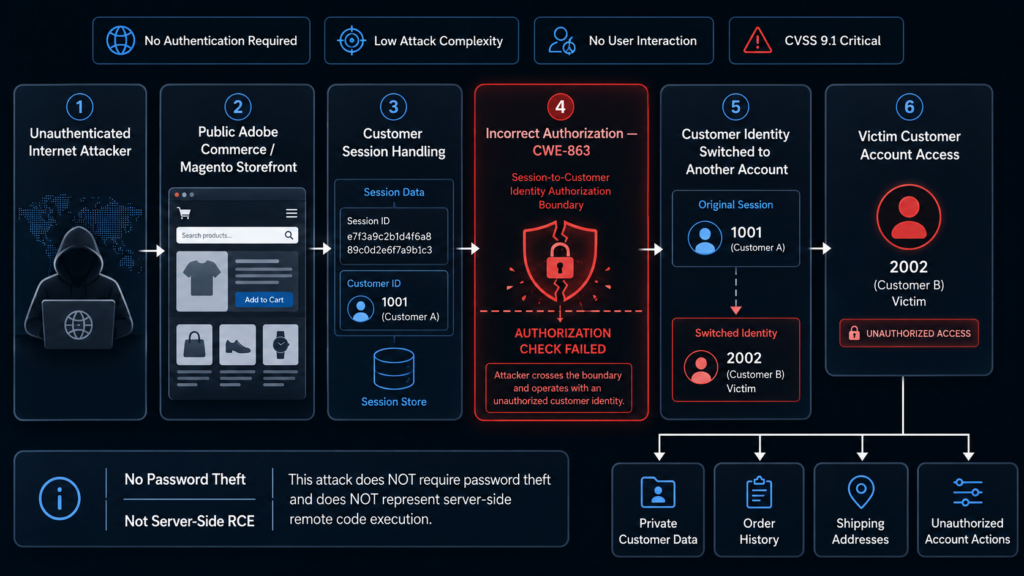1024x576 pixels.
Task: Click the red avatar in Switched Identity box
Action: click(x=701, y=367)
